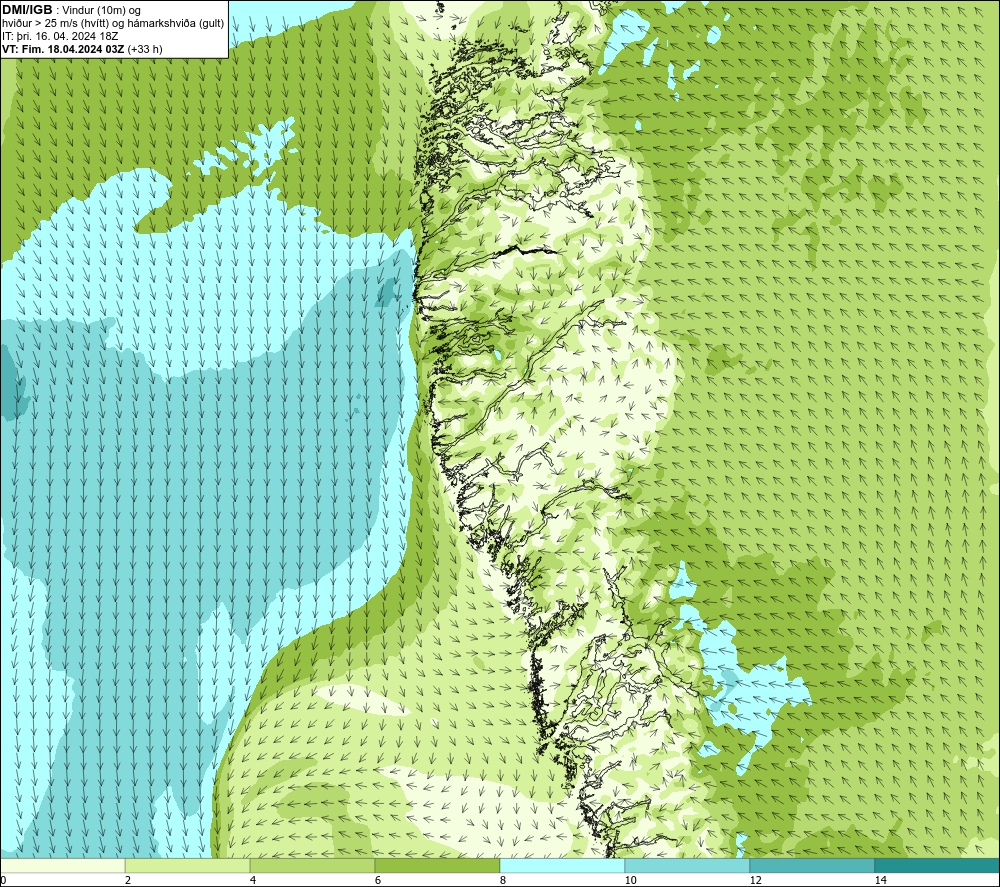This screenshot has width=1000, height=887.
Task: Click the legend label '6'
Action: [x=378, y=880]
